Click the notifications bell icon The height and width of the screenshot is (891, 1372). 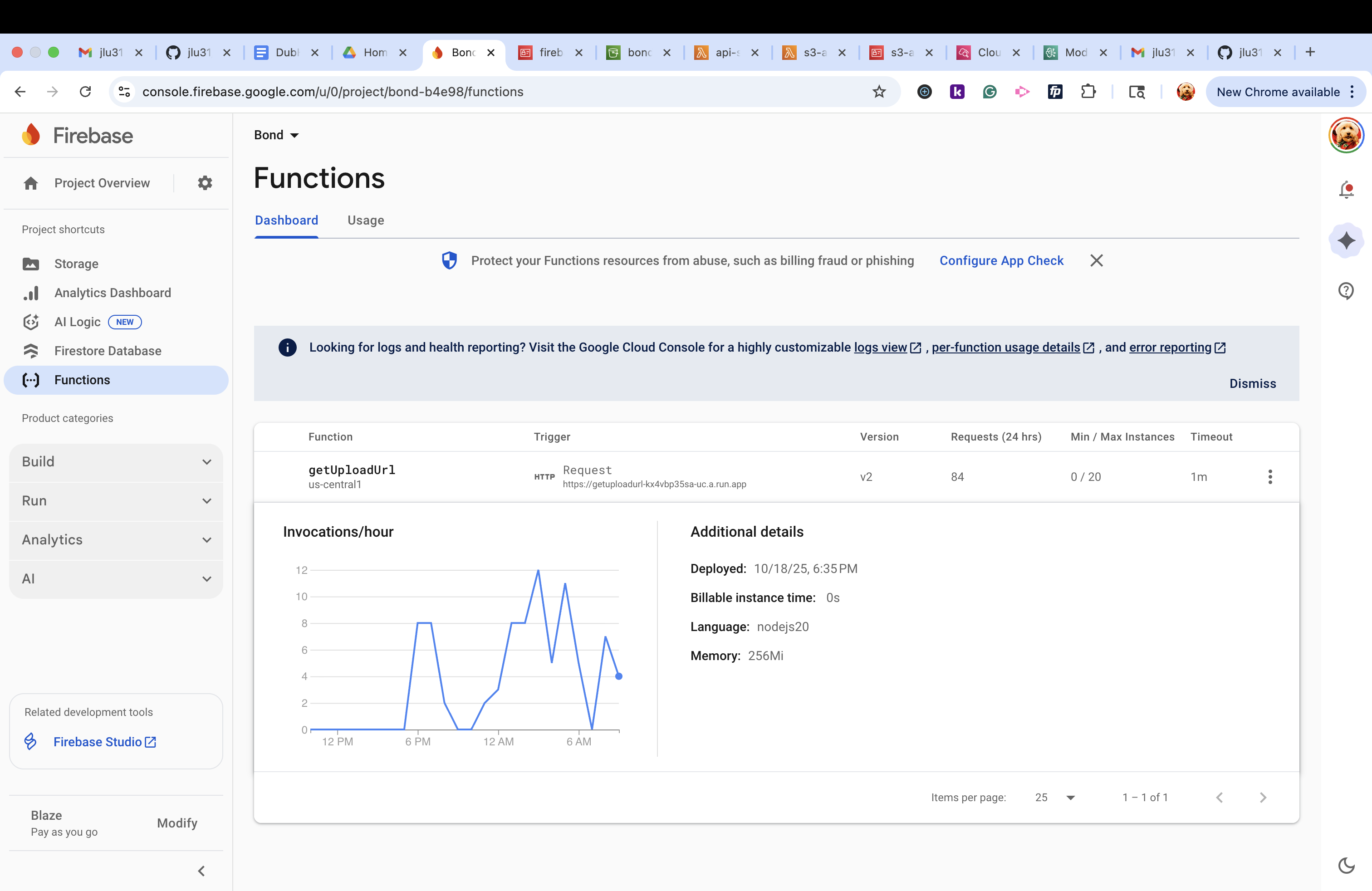coord(1346,190)
